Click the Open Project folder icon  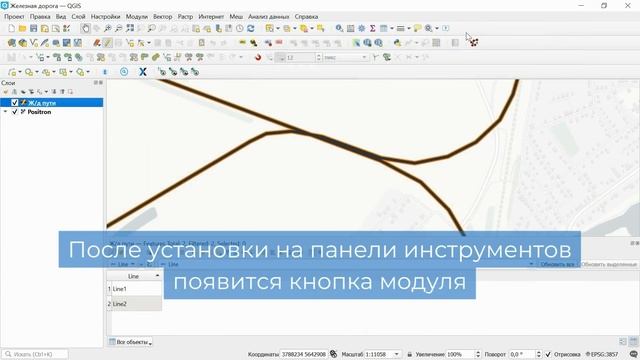22,28
